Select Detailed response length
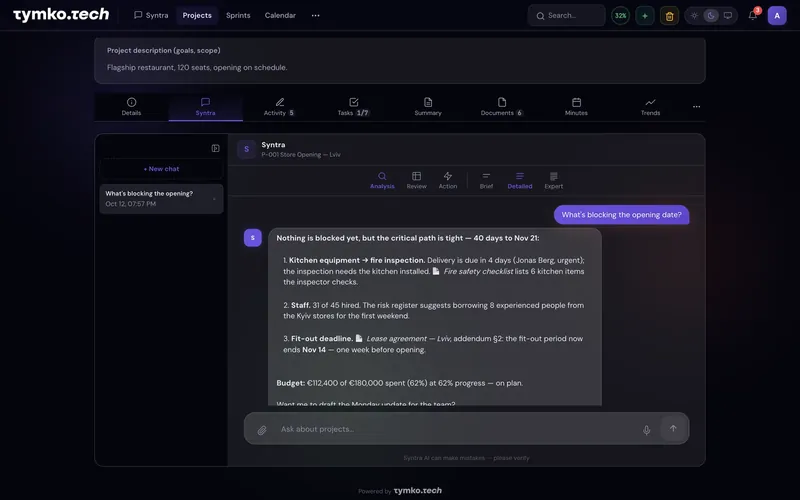800x500 pixels. 520,181
